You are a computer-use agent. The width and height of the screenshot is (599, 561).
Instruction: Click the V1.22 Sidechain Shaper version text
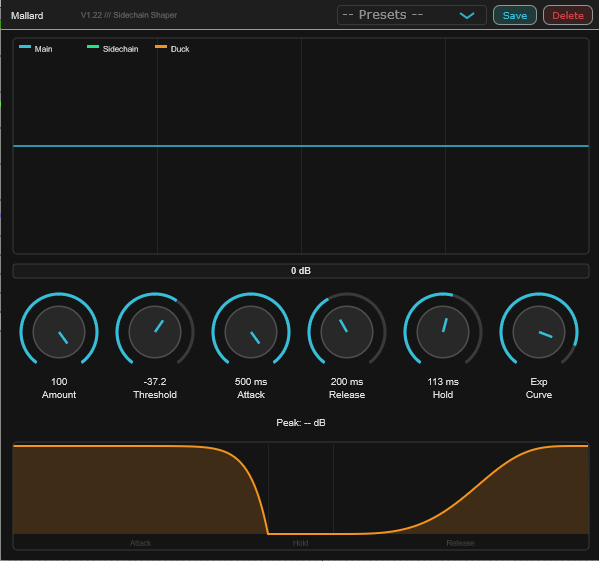[129, 15]
